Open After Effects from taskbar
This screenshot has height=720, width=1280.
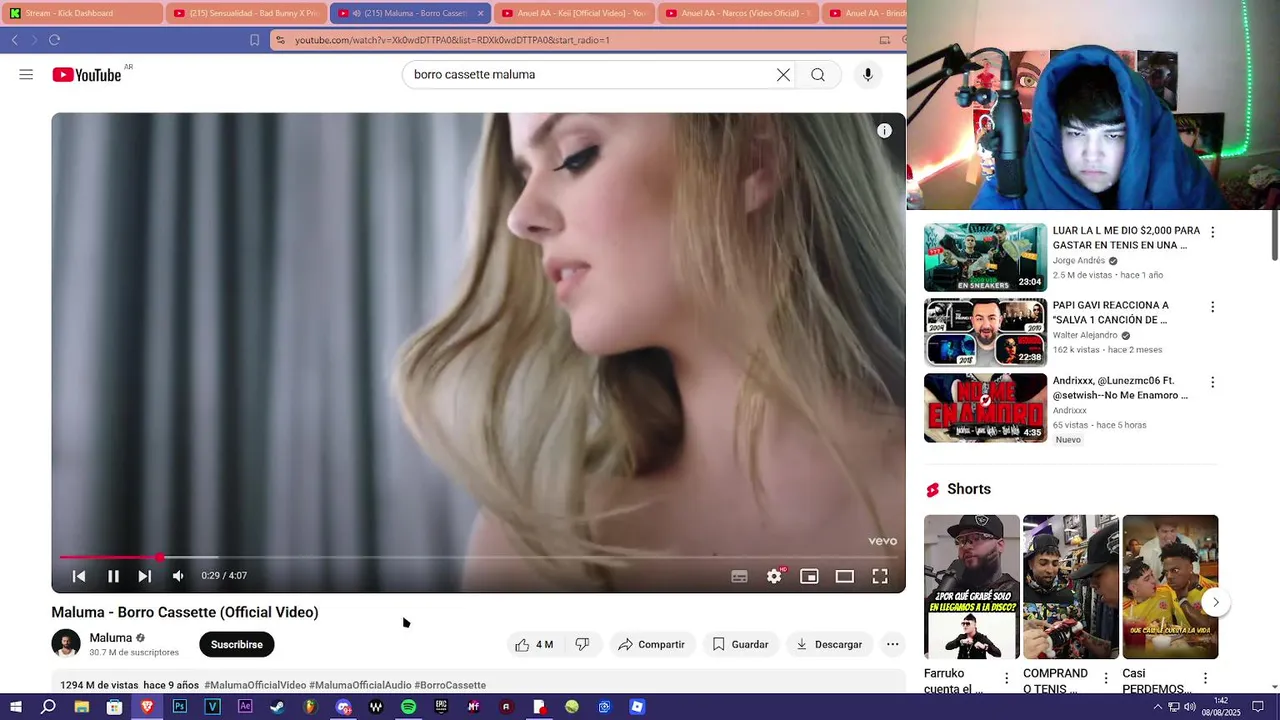tap(245, 707)
